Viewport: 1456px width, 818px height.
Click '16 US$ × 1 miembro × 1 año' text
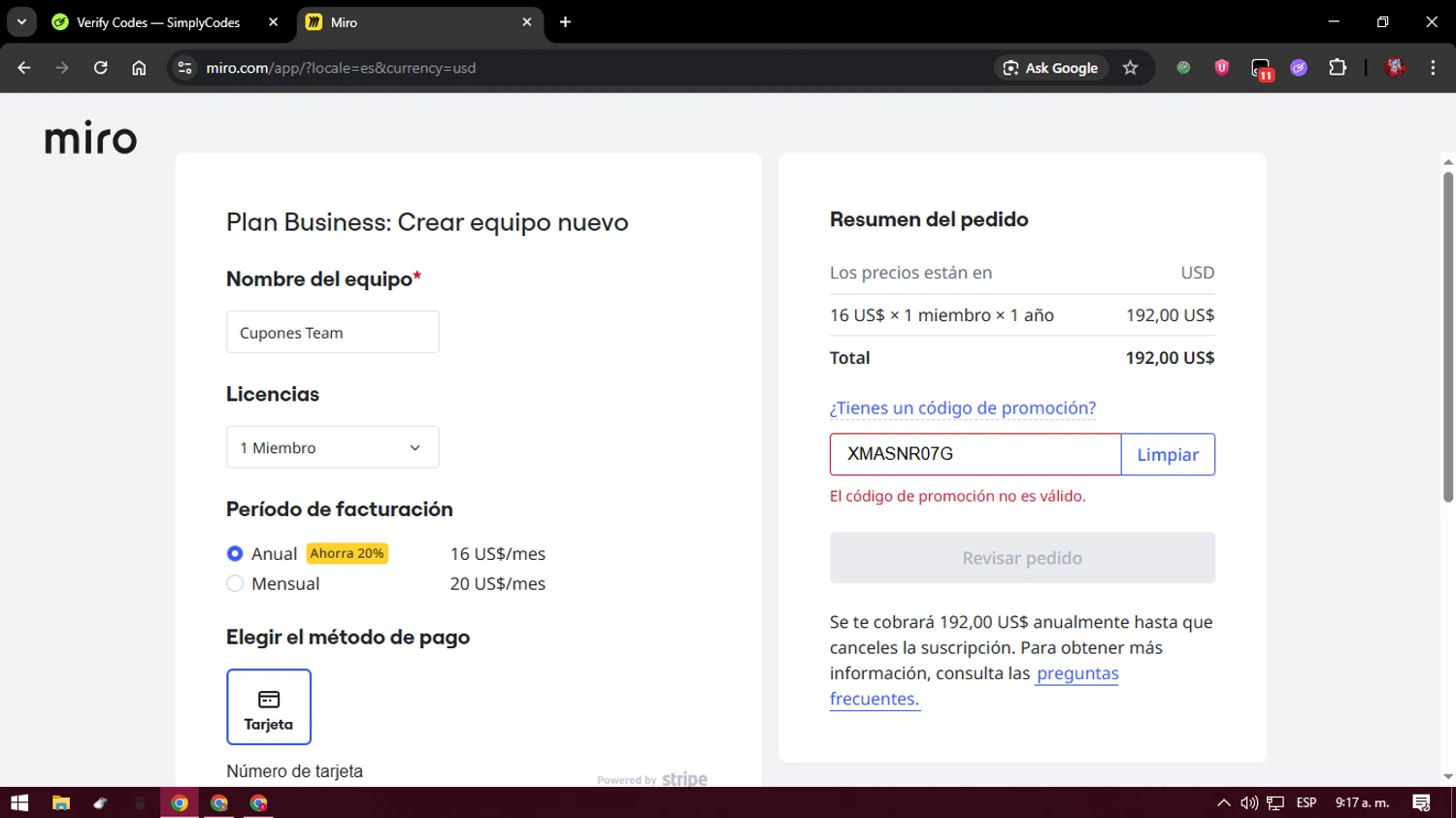point(942,315)
